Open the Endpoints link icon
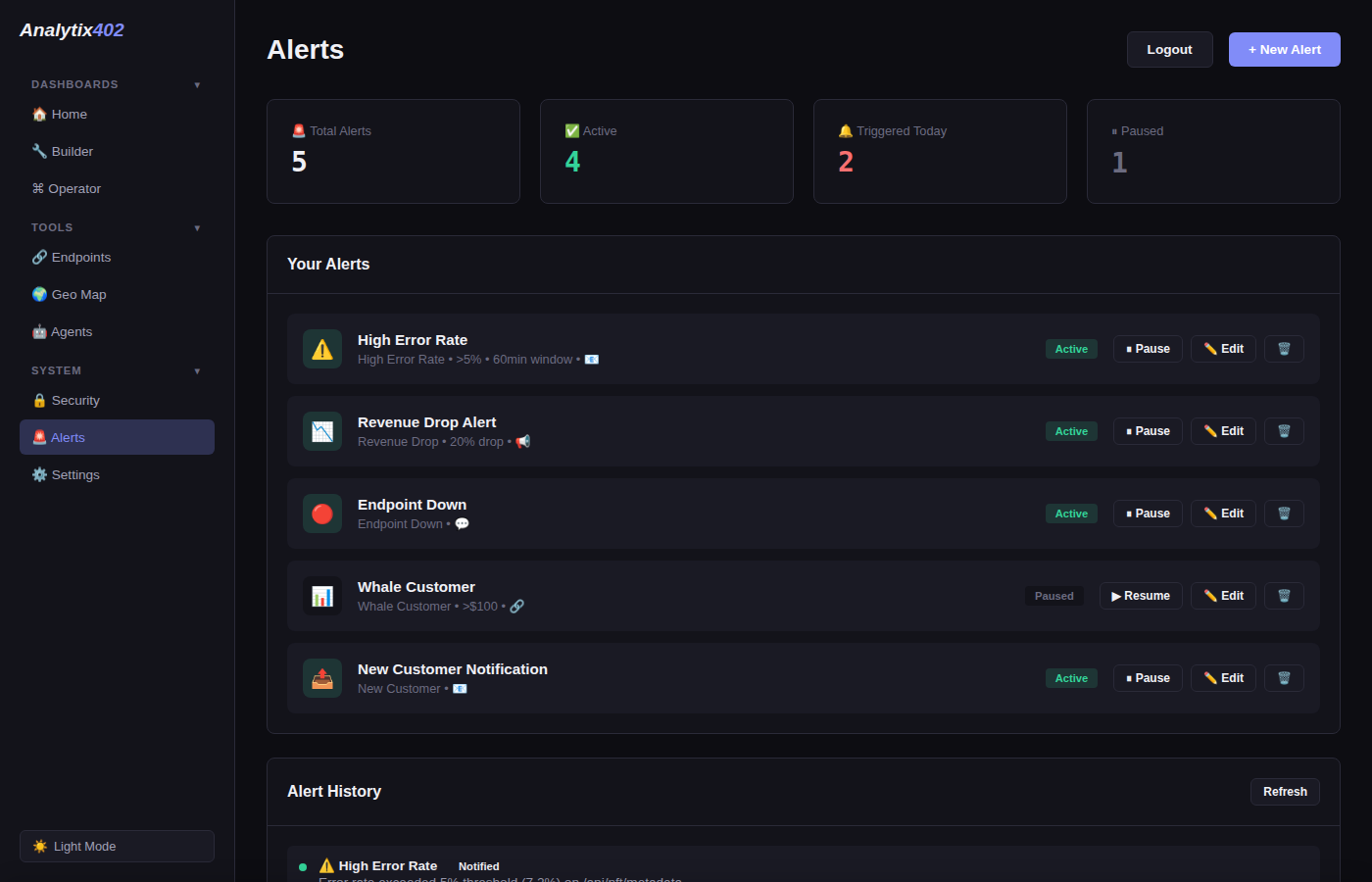The height and width of the screenshot is (882, 1372). (38, 257)
